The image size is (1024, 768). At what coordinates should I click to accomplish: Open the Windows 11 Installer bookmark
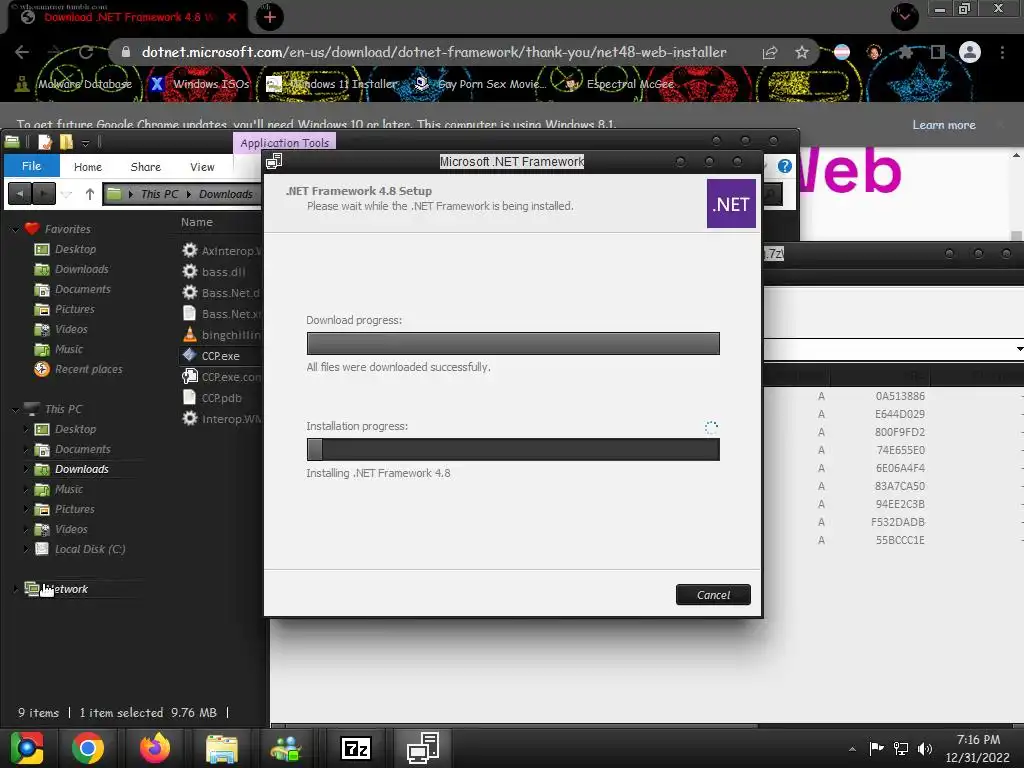[332, 84]
